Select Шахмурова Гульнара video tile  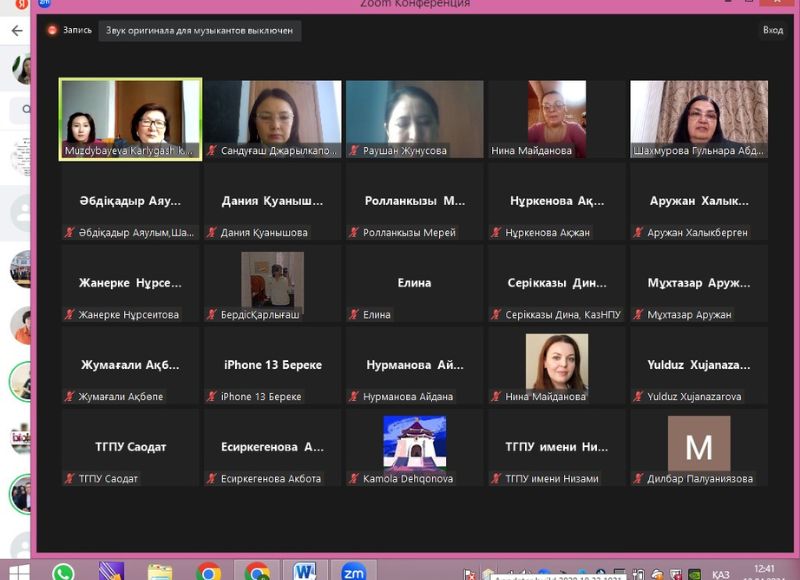point(699,119)
